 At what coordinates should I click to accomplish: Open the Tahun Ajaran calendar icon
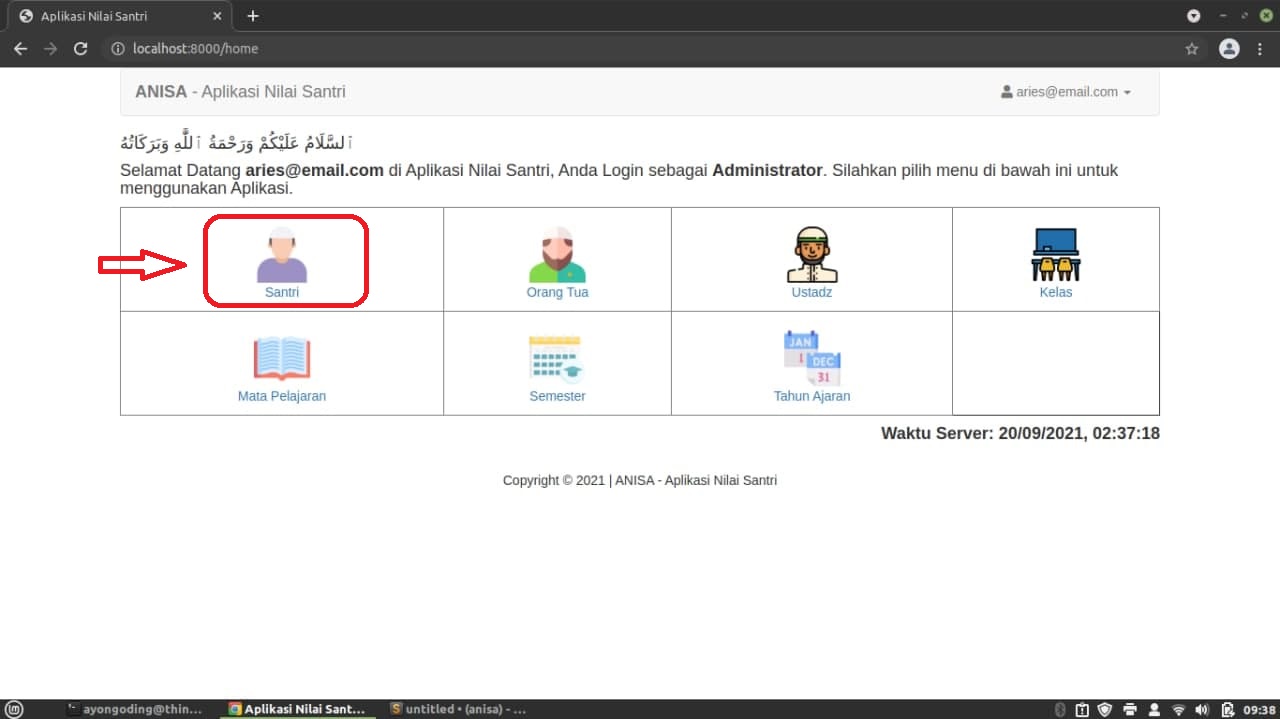[812, 356]
